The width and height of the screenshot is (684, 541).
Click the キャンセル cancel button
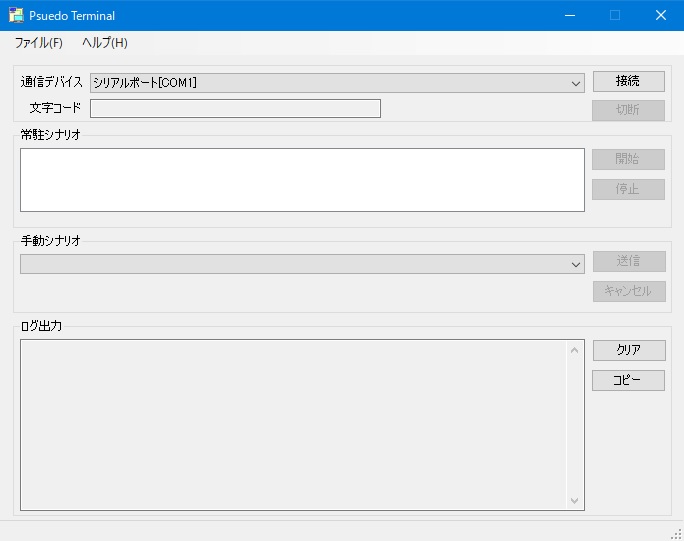pos(629,291)
